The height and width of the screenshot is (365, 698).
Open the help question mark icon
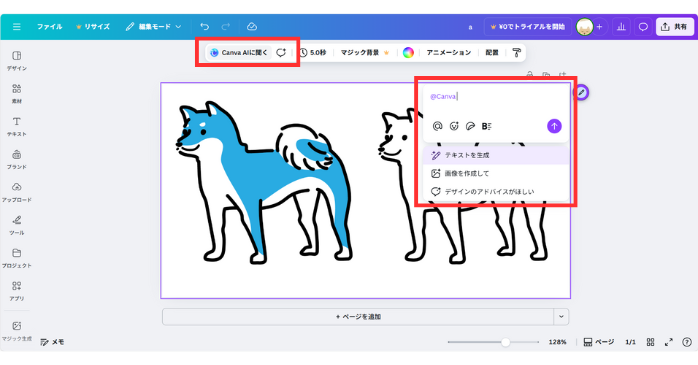click(687, 342)
